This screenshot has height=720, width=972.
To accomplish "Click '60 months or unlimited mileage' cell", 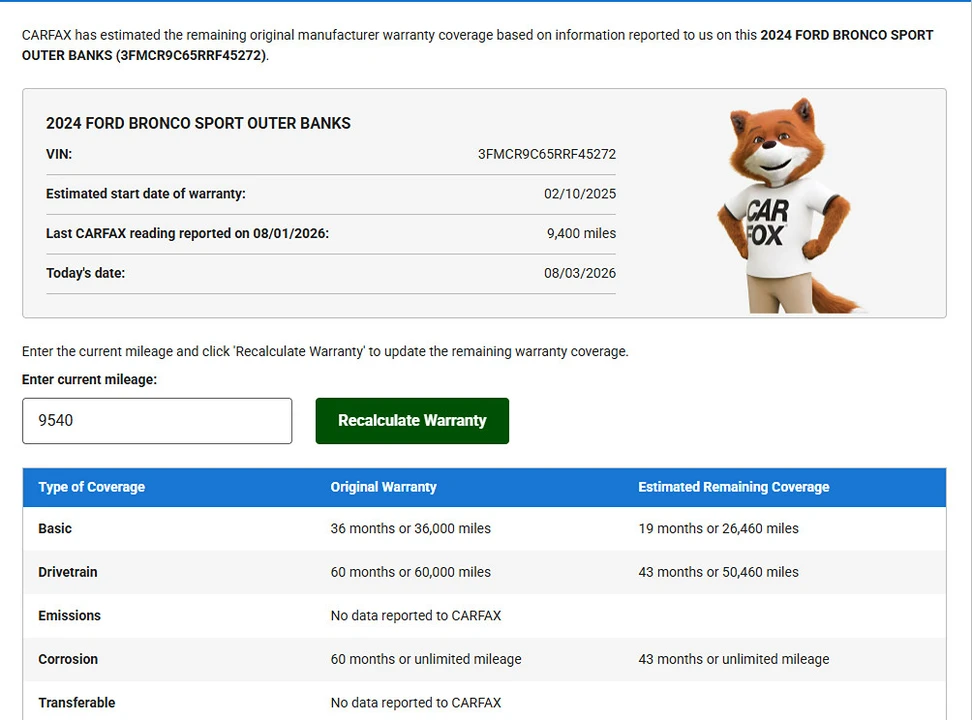I will tap(426, 659).
